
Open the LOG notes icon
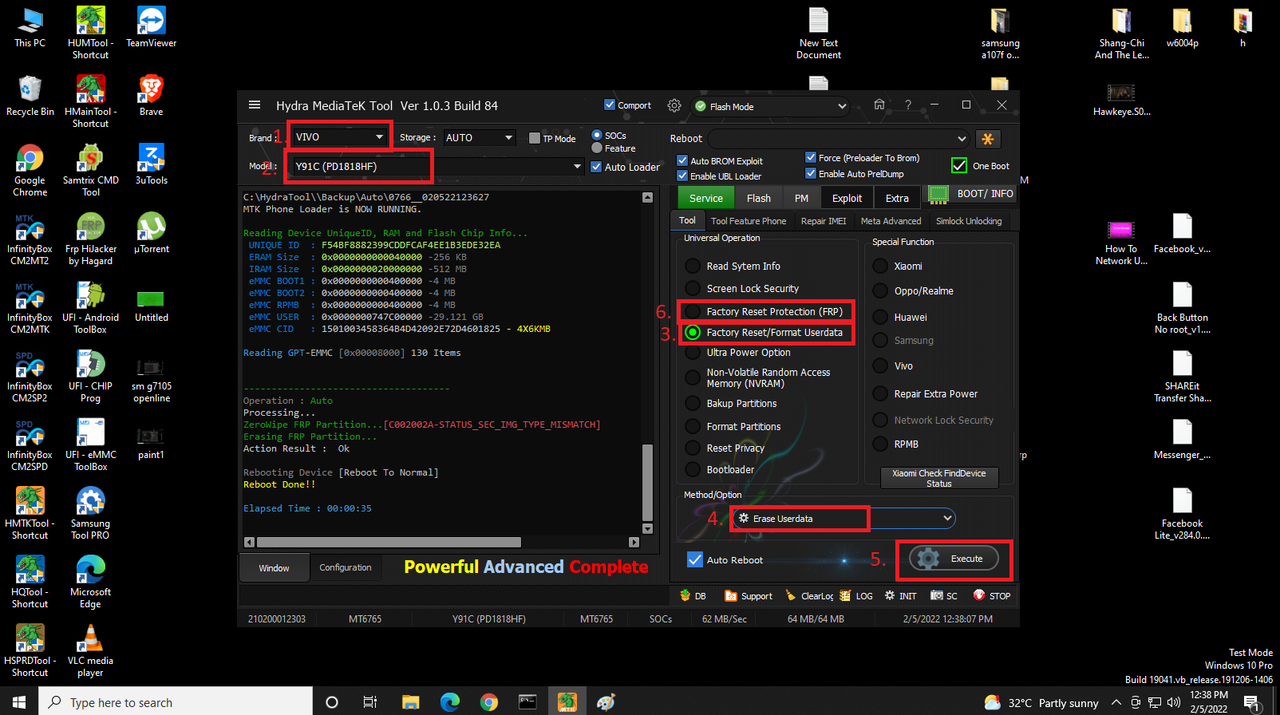(x=856, y=596)
